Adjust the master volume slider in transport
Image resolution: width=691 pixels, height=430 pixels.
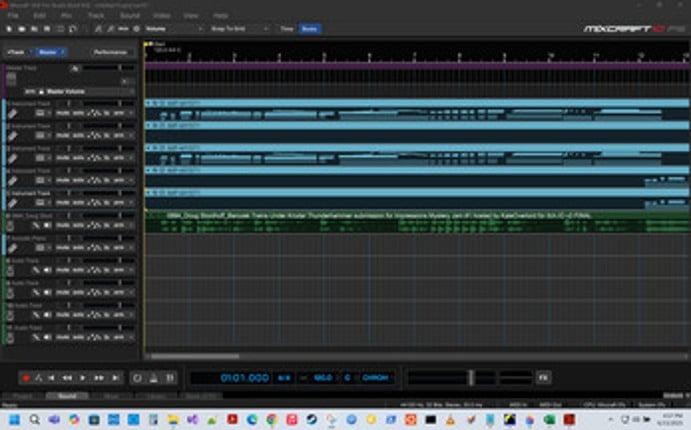point(470,378)
